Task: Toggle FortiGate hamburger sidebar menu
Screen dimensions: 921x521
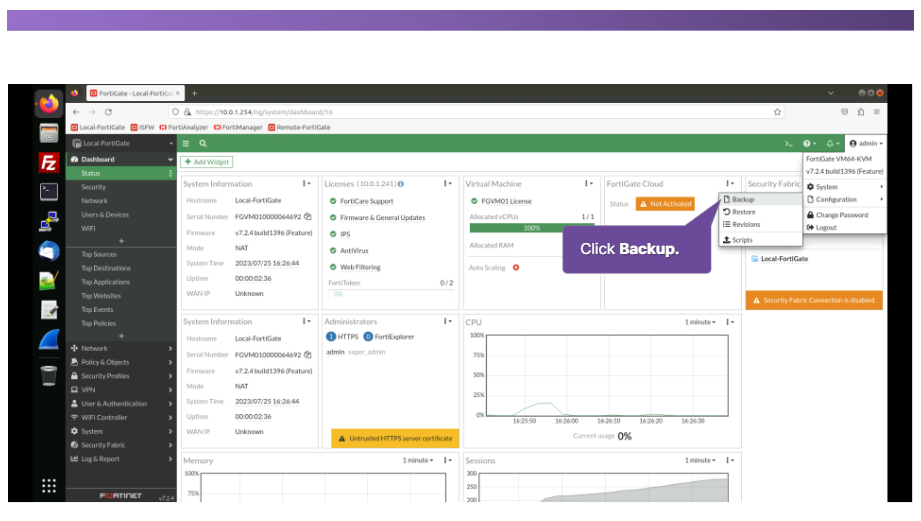Action: (186, 143)
